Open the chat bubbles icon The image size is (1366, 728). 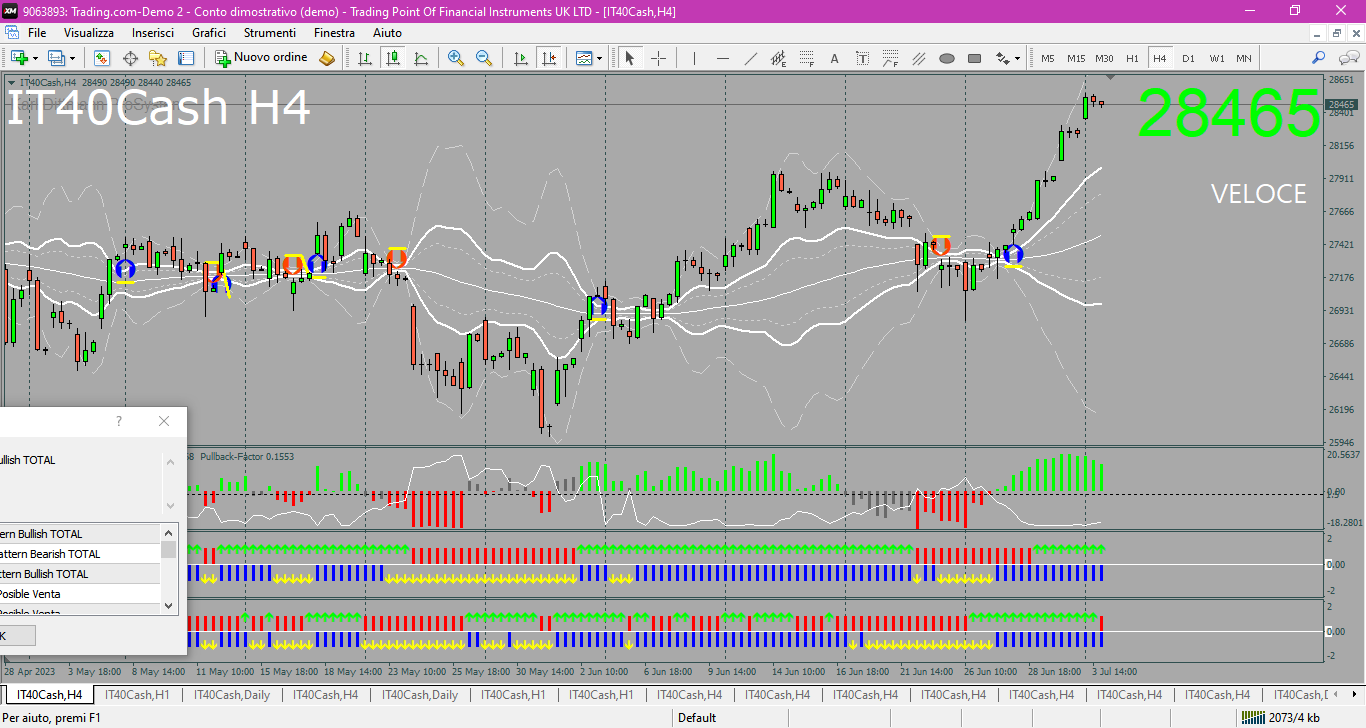tap(1347, 58)
